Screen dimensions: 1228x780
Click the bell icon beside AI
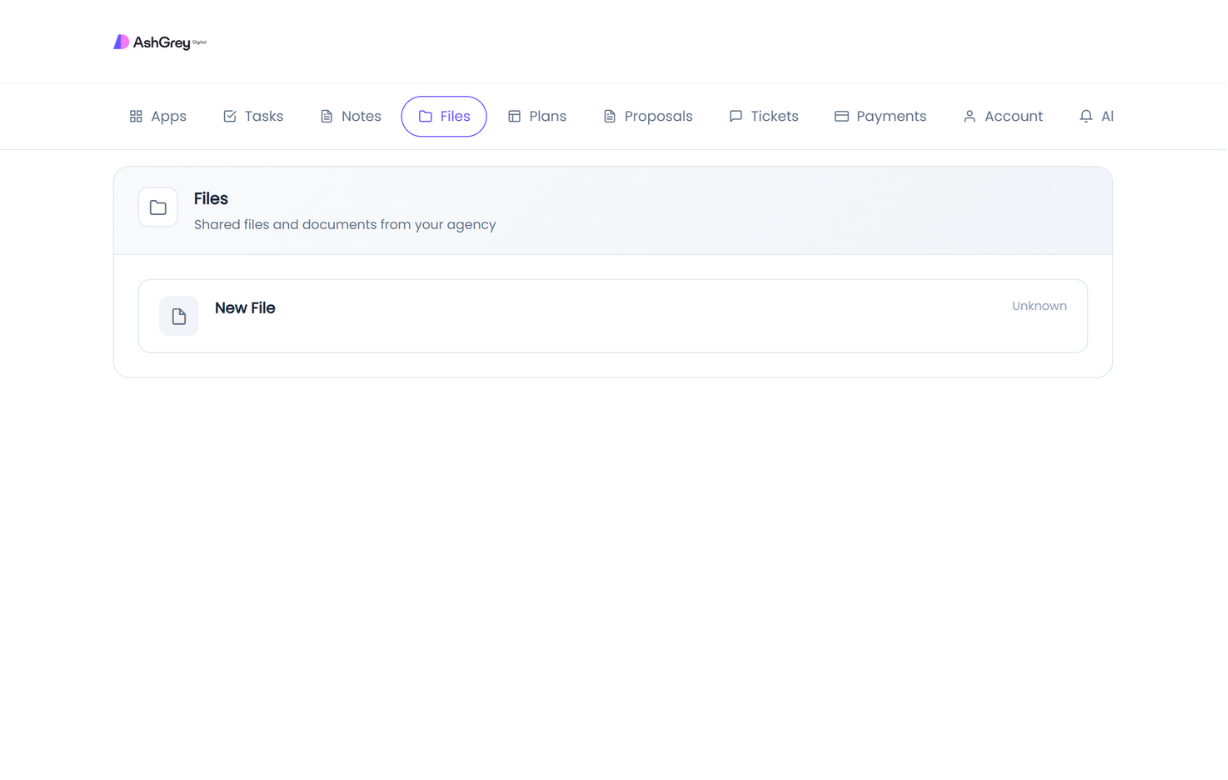[1086, 117]
